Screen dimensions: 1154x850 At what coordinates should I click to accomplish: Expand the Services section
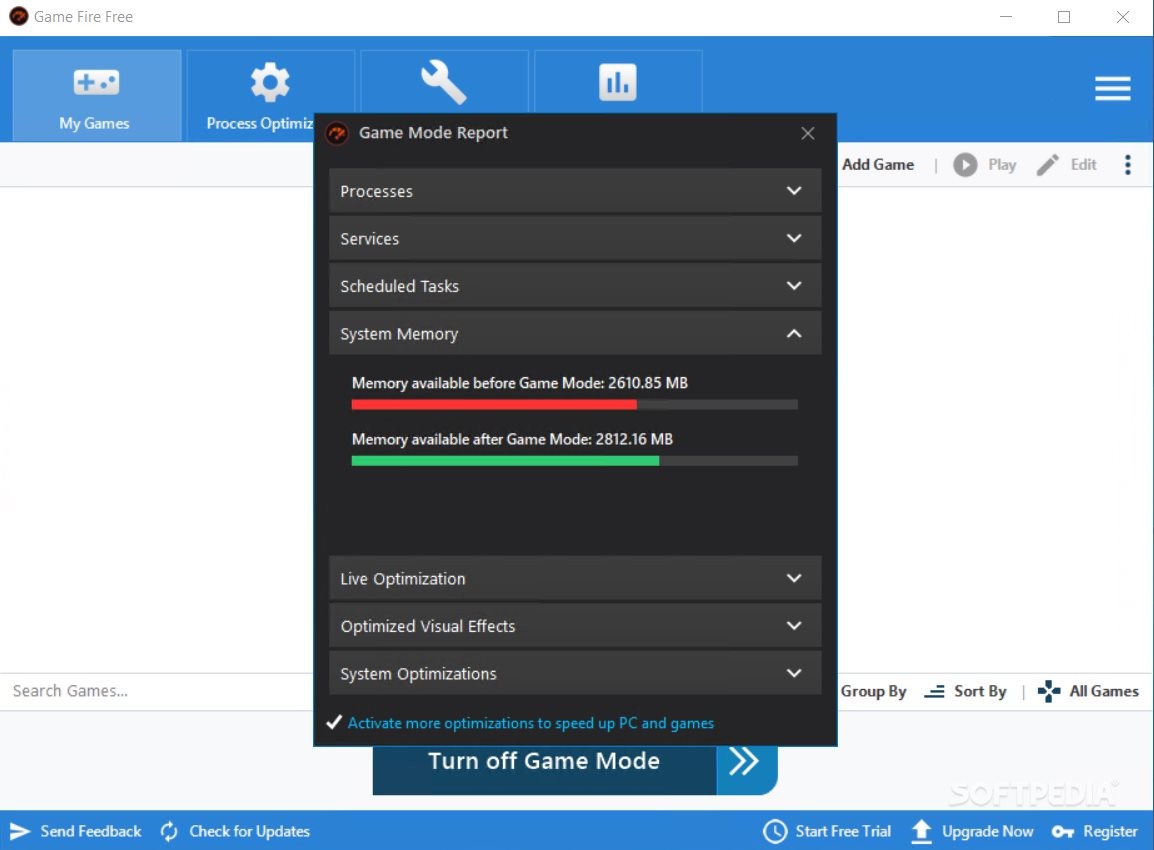click(x=575, y=238)
